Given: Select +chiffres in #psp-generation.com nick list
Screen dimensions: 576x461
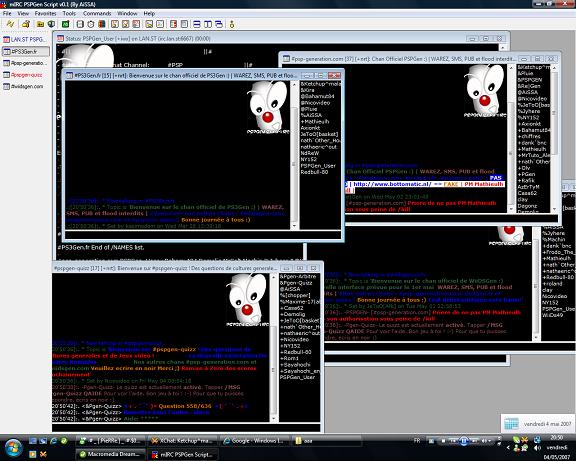Looking at the screenshot, I should (529, 136).
